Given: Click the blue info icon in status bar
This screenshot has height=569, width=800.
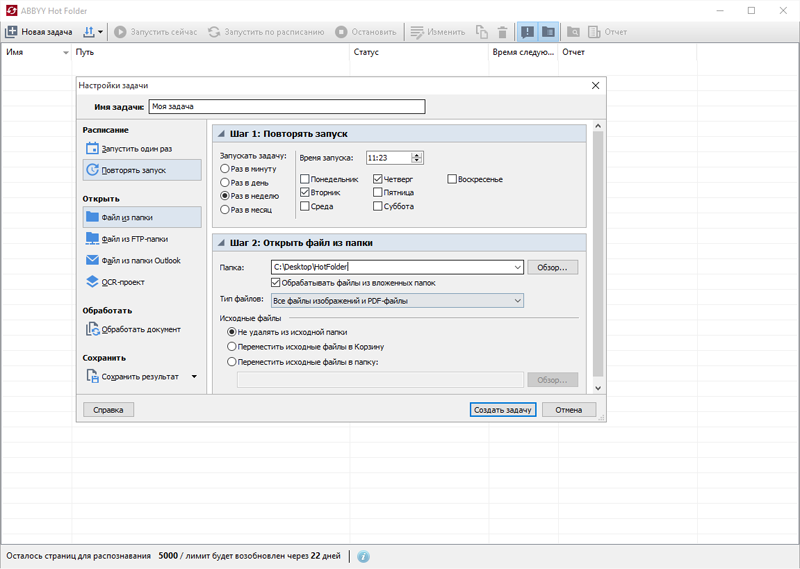Looking at the screenshot, I should point(363,556).
